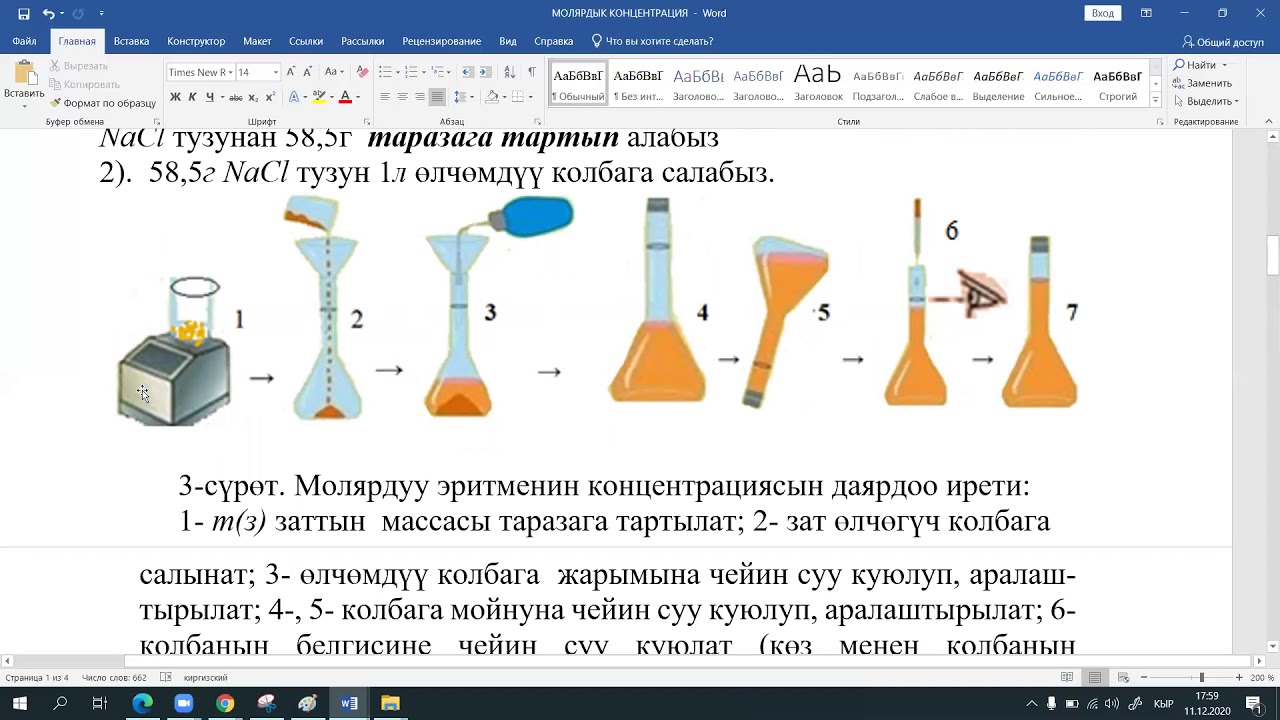Click Общий доступ (Share) button
The image size is (1280, 720).
(x=1223, y=42)
